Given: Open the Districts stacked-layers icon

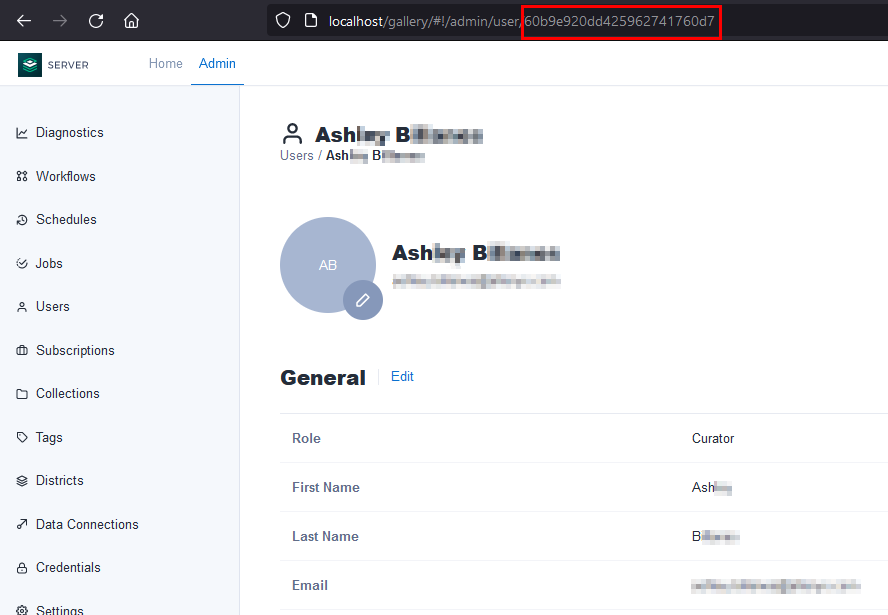Looking at the screenshot, I should pos(23,480).
